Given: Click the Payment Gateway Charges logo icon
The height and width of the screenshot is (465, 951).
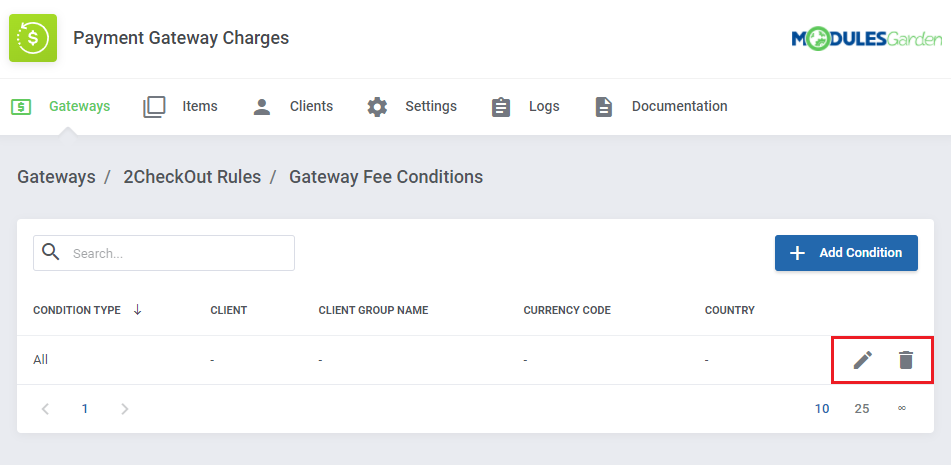Looking at the screenshot, I should (33, 38).
